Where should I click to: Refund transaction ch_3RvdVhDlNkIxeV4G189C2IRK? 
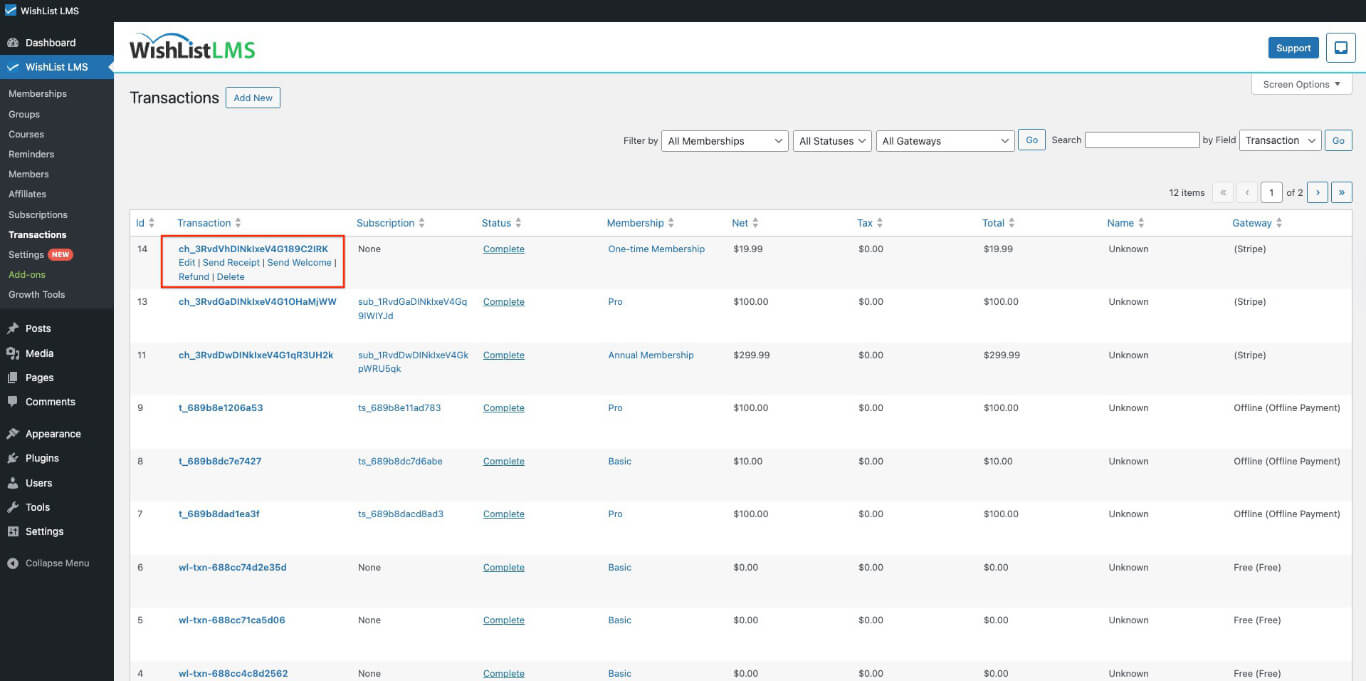pos(193,276)
